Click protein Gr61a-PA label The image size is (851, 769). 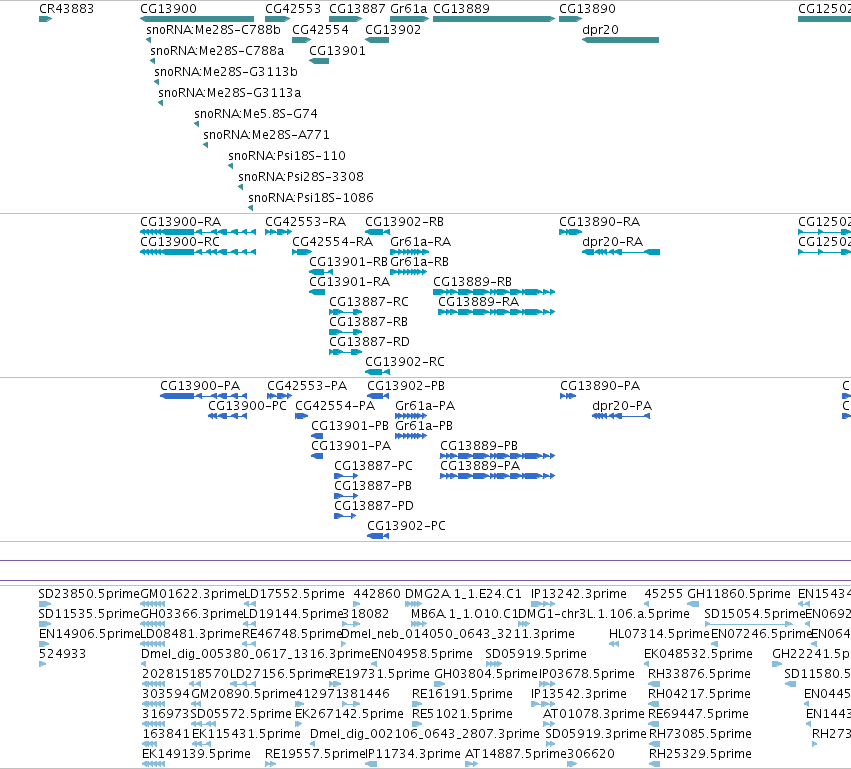(425, 406)
